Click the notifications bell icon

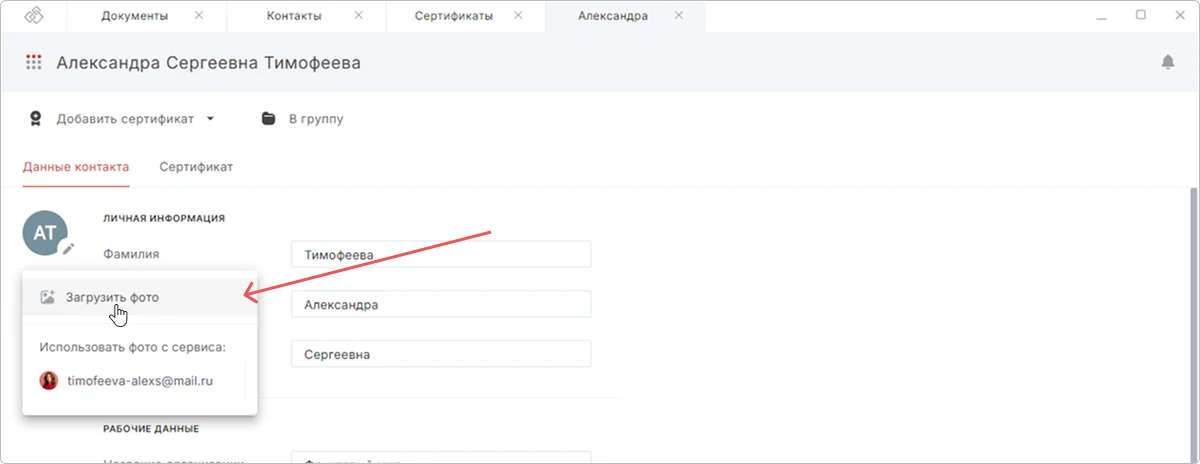pos(1167,62)
